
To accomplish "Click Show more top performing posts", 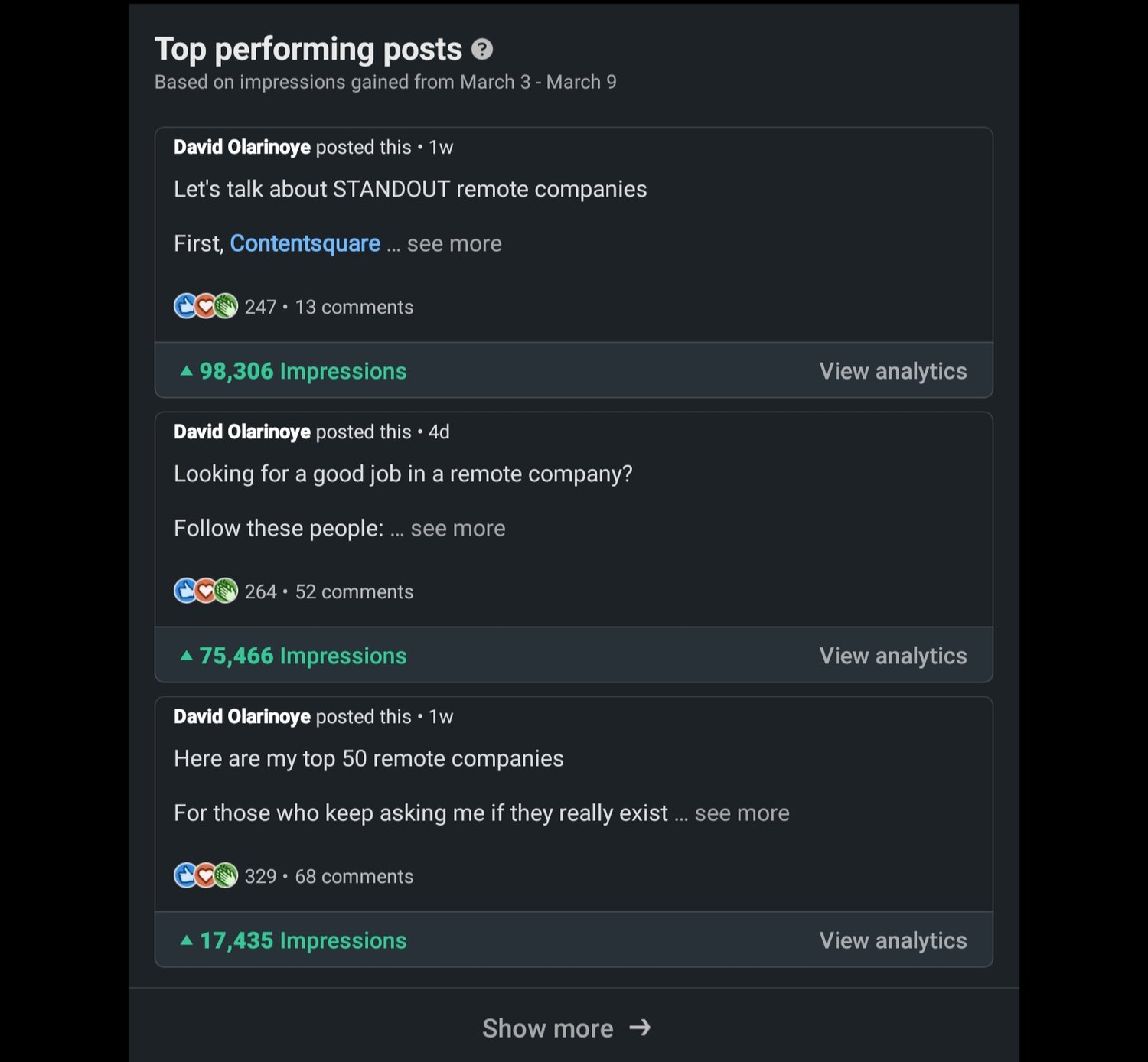I will [566, 1028].
